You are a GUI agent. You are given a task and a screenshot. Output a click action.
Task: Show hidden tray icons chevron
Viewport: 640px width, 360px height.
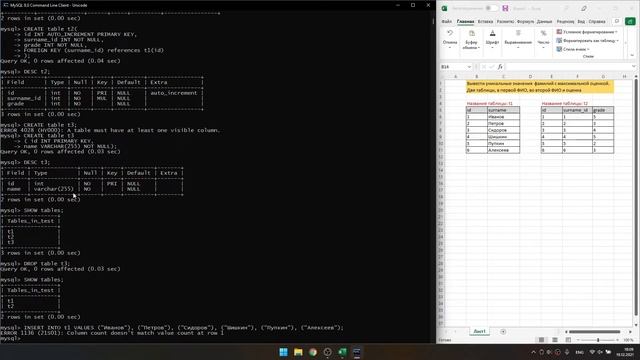pyautogui.click(x=533, y=352)
